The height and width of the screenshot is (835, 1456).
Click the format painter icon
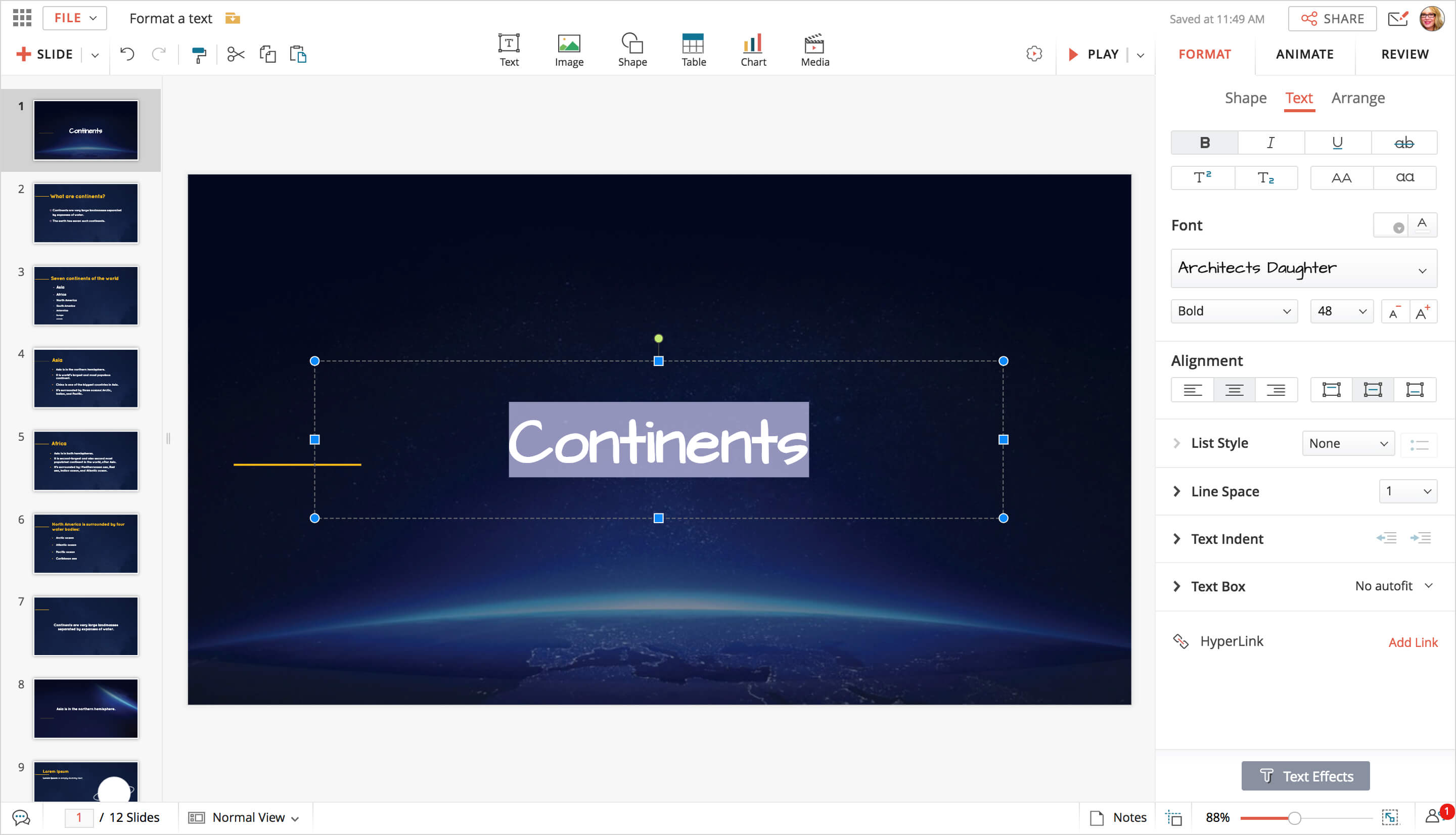tap(198, 55)
